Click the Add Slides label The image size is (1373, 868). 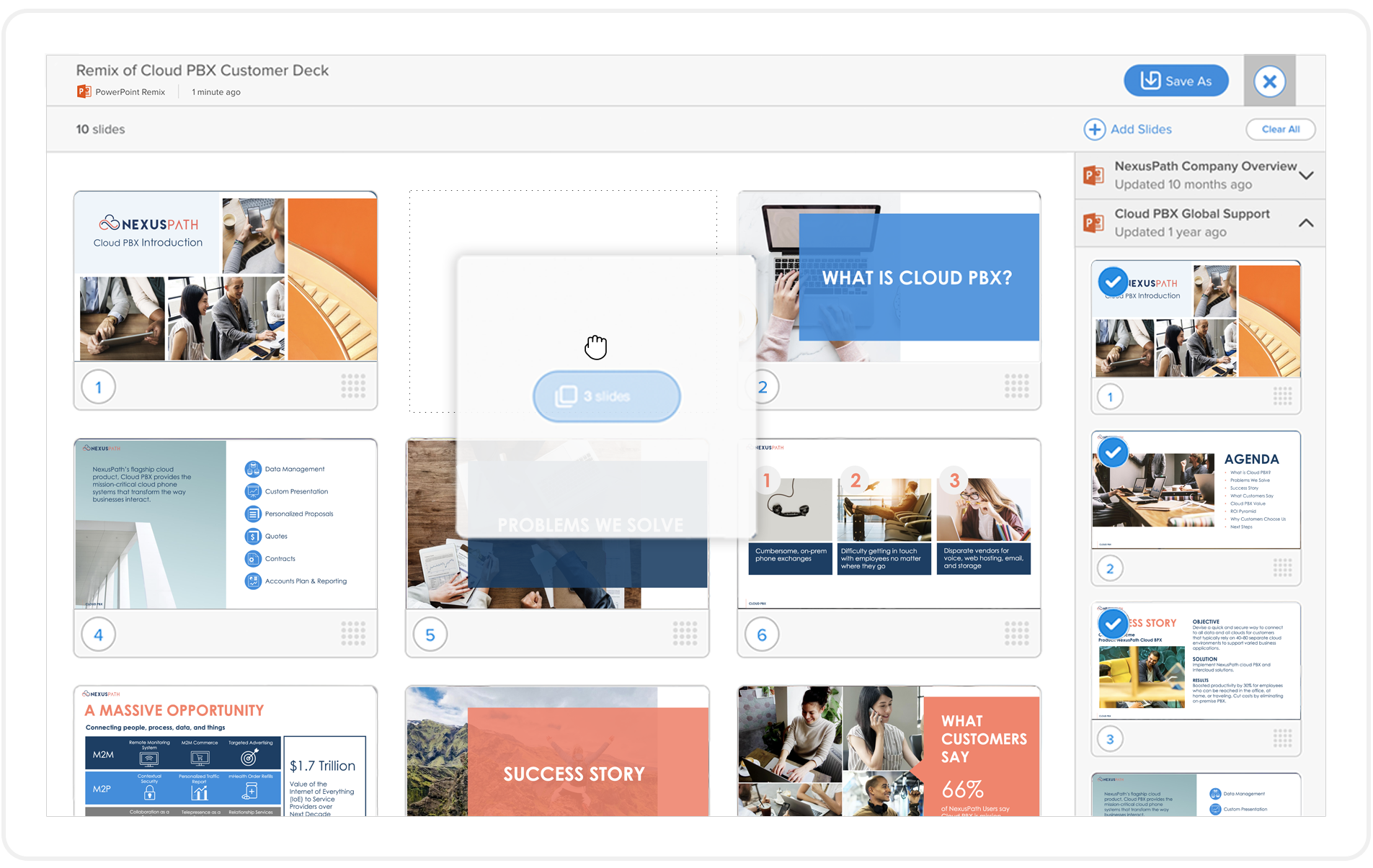pos(1141,130)
